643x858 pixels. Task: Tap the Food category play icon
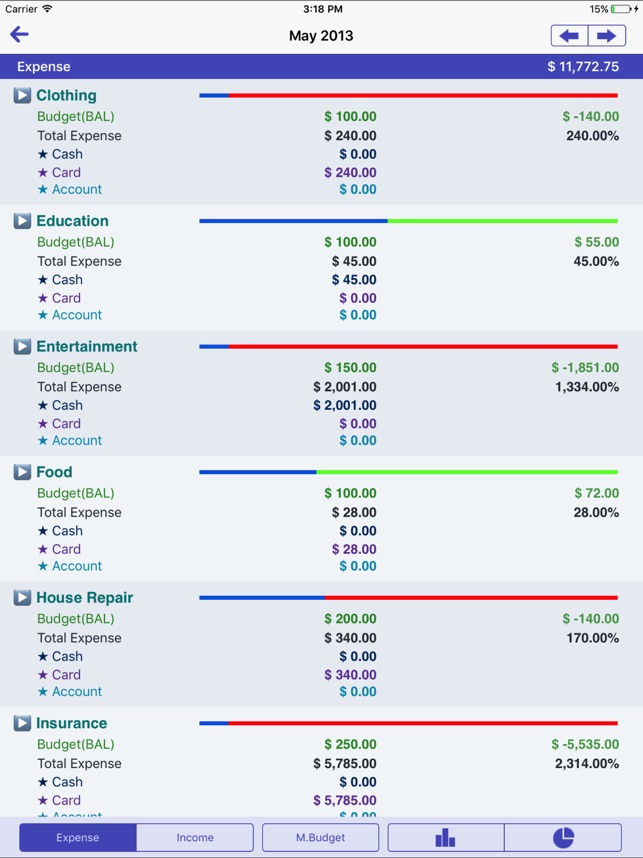(22, 472)
